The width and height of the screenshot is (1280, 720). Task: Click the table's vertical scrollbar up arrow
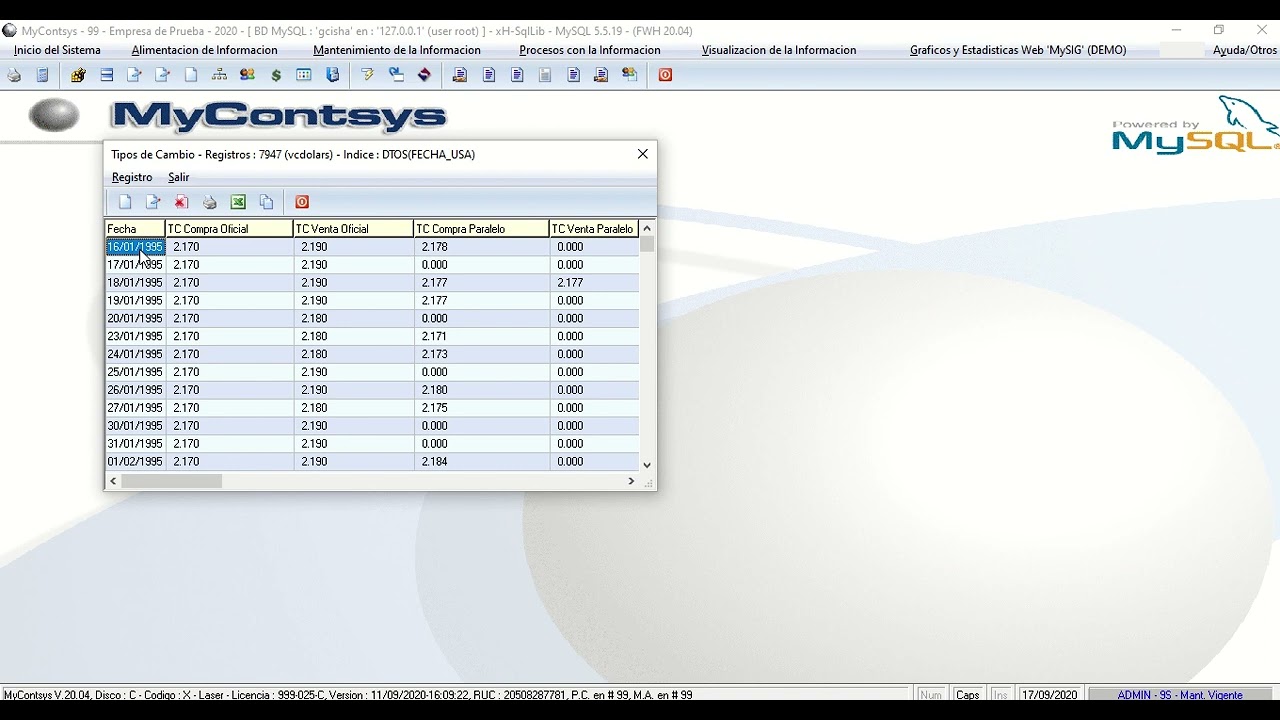point(647,228)
